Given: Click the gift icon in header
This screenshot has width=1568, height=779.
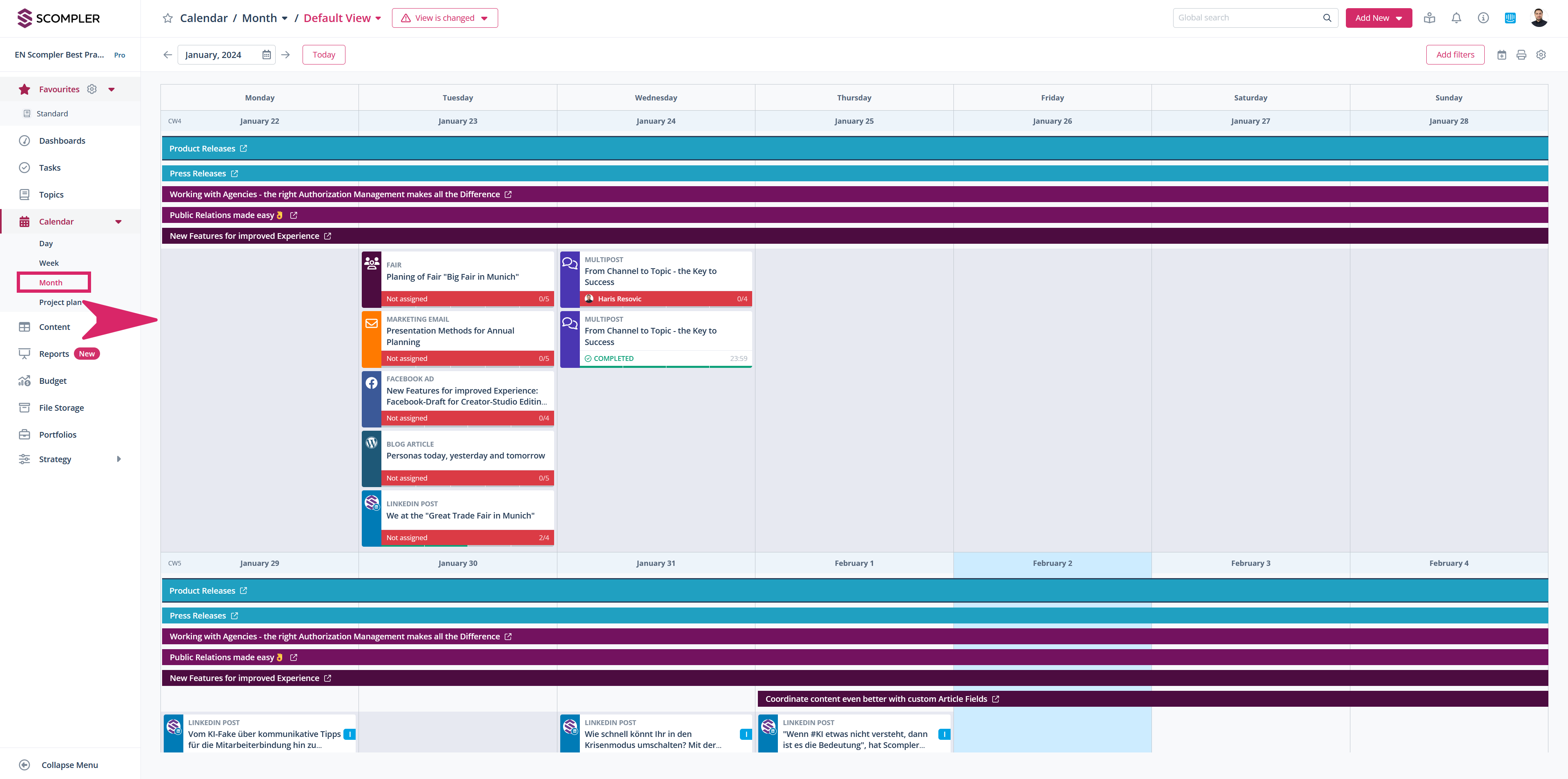Looking at the screenshot, I should pos(1429,18).
